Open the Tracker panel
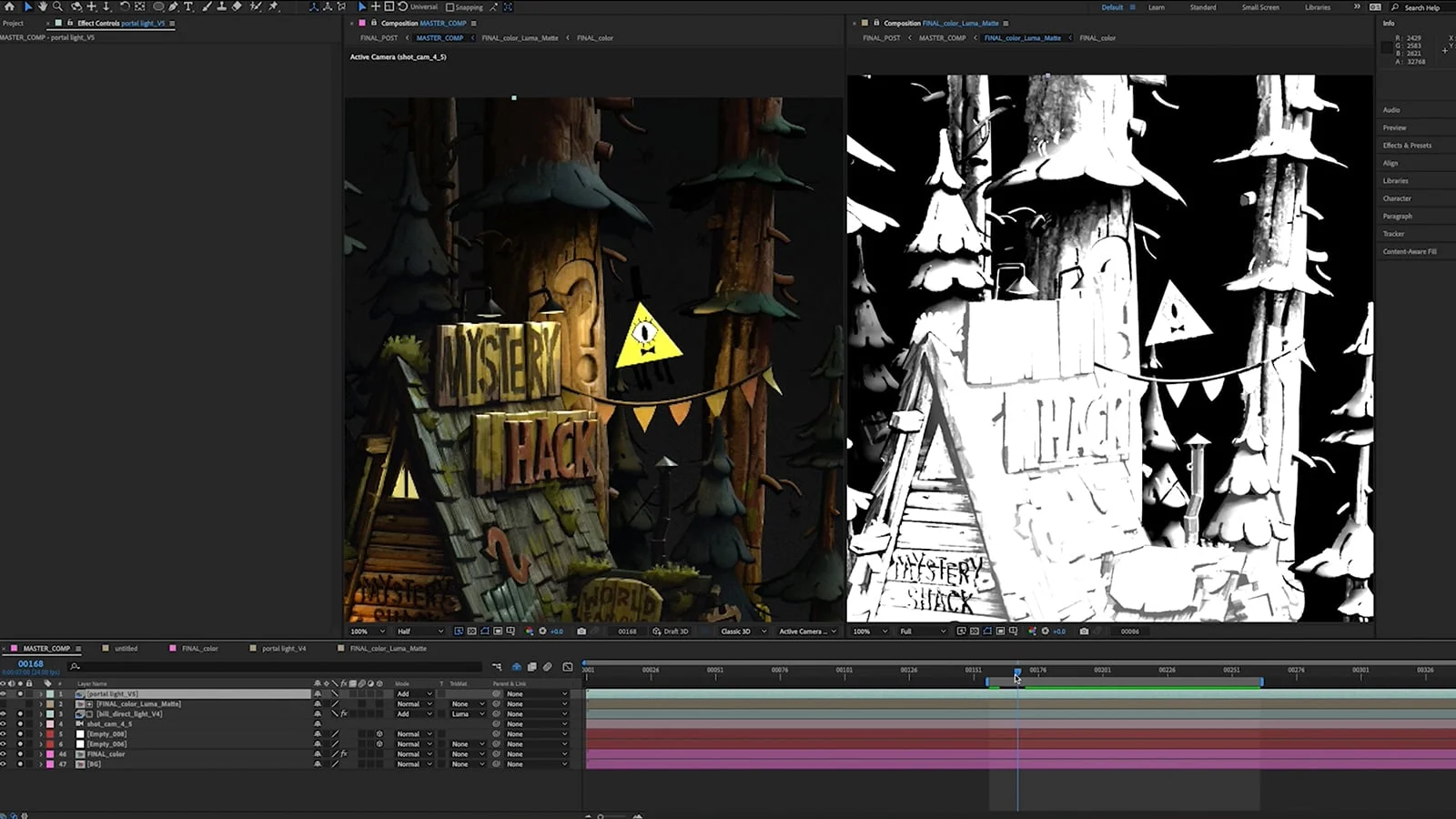The image size is (1456, 819). point(1392,234)
